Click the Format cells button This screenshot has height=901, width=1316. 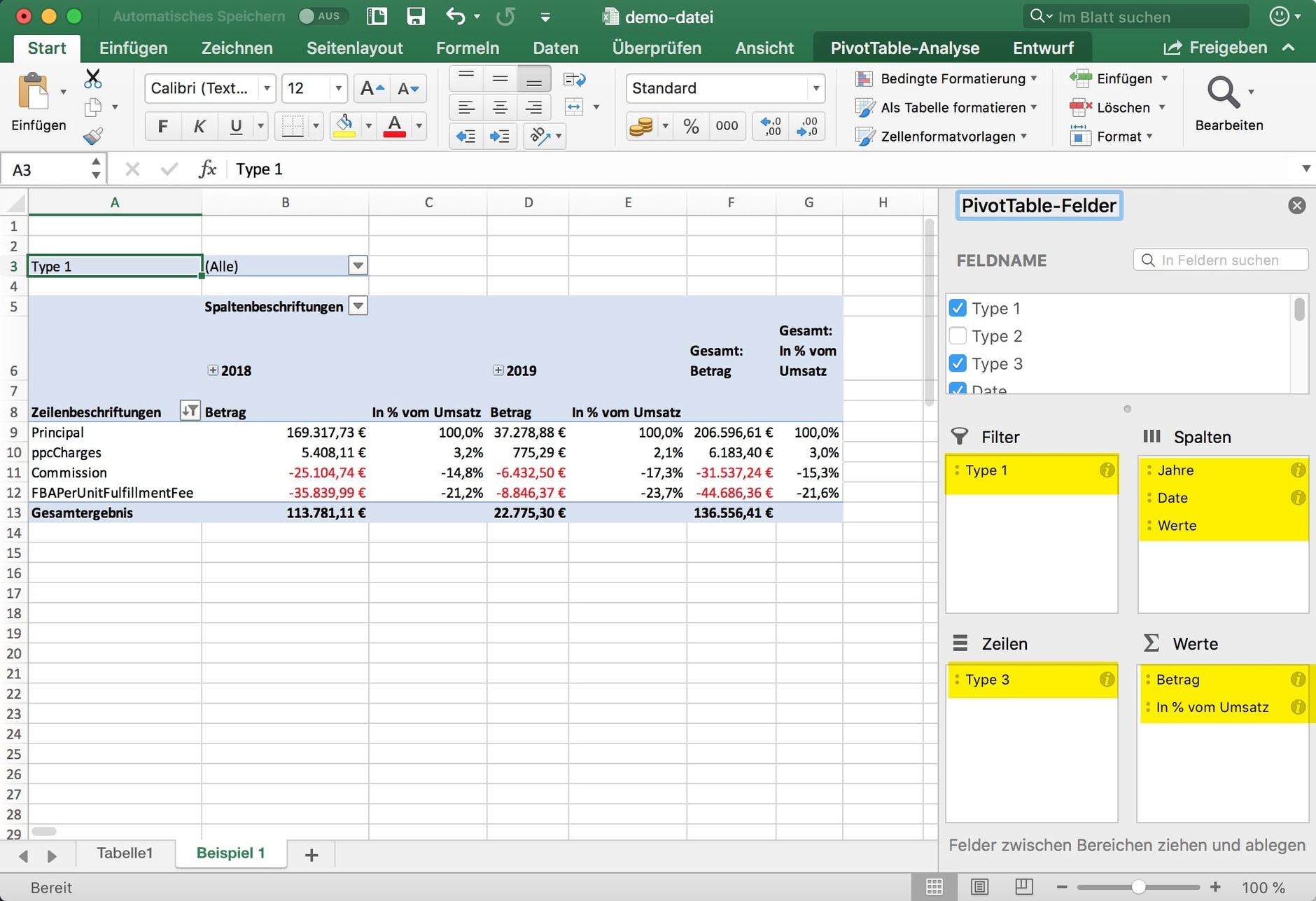pos(1111,137)
